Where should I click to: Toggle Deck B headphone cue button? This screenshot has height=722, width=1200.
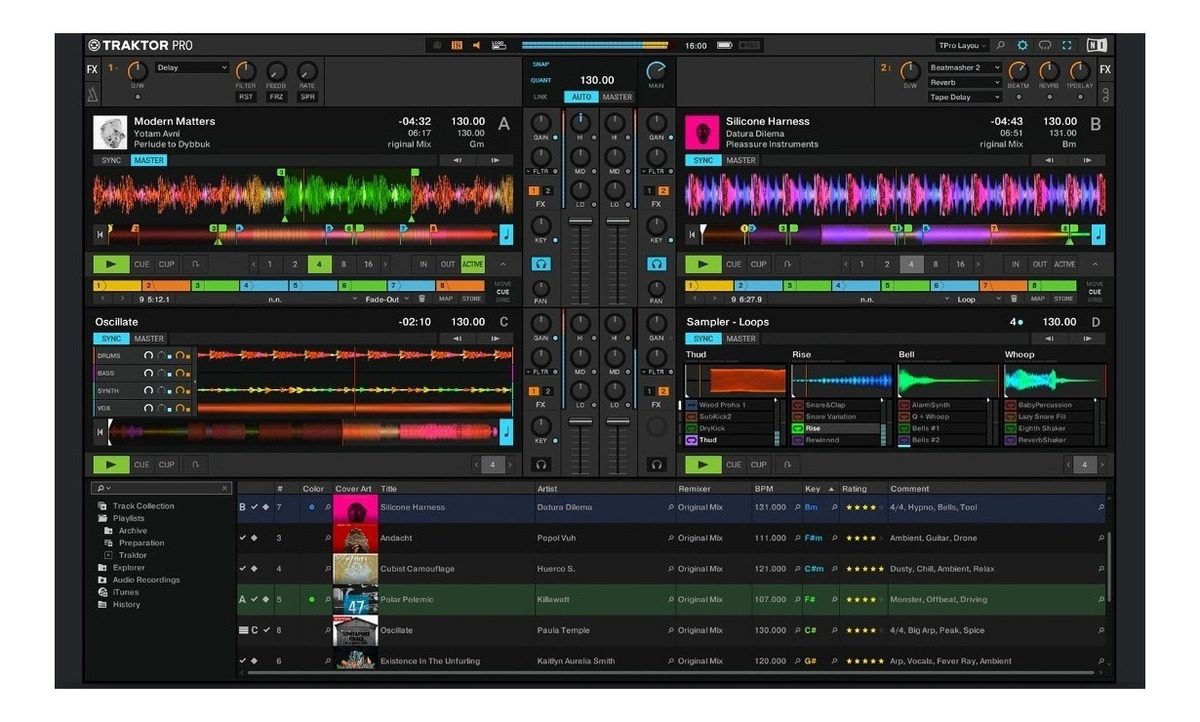[x=656, y=264]
